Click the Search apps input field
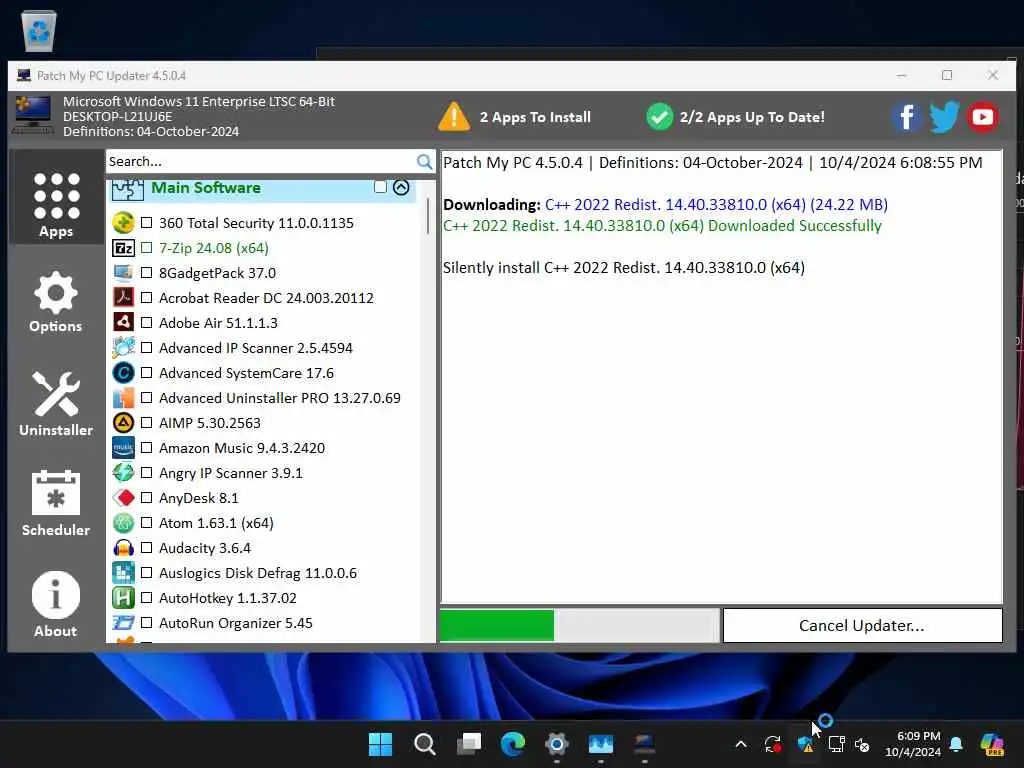Image resolution: width=1024 pixels, height=768 pixels. (261, 161)
